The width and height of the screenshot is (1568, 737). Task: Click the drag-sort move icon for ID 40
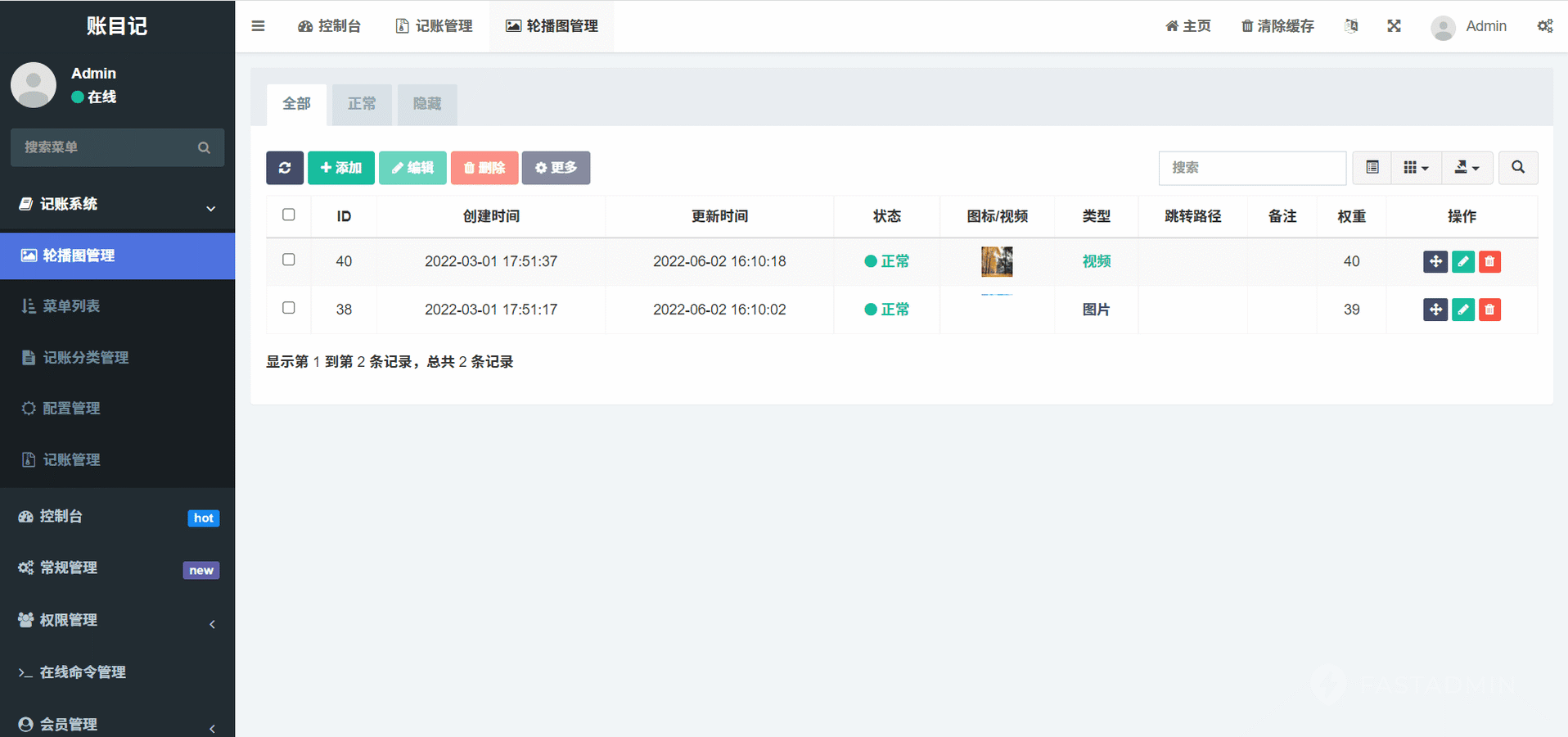point(1435,261)
